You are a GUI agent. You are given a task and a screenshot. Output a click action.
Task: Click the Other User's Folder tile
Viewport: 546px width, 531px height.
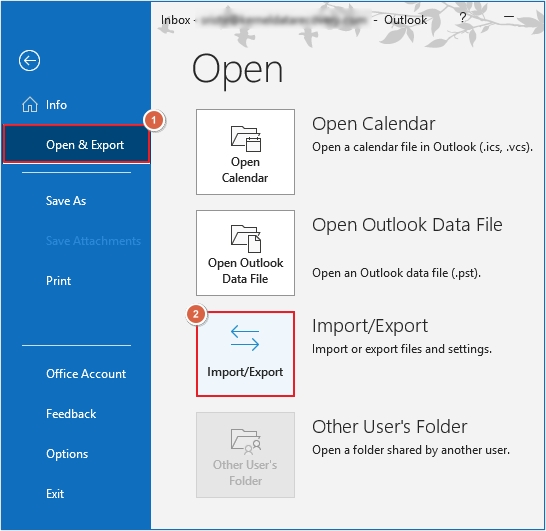tap(245, 455)
